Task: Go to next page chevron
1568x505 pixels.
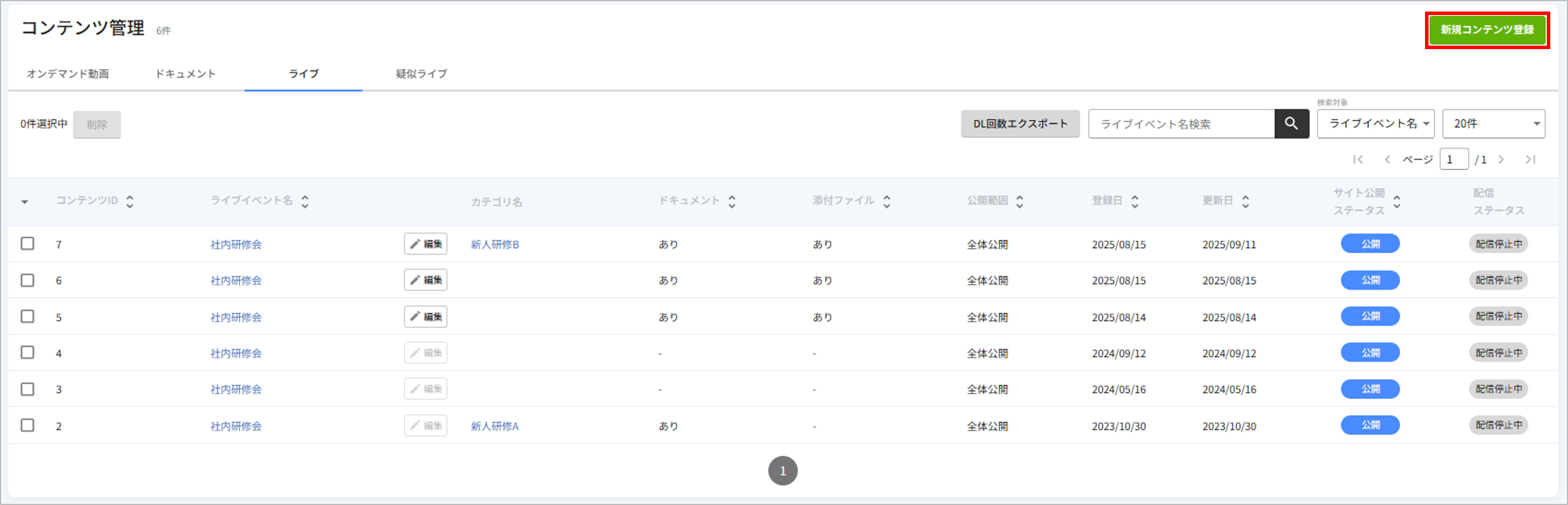Action: tap(1501, 160)
